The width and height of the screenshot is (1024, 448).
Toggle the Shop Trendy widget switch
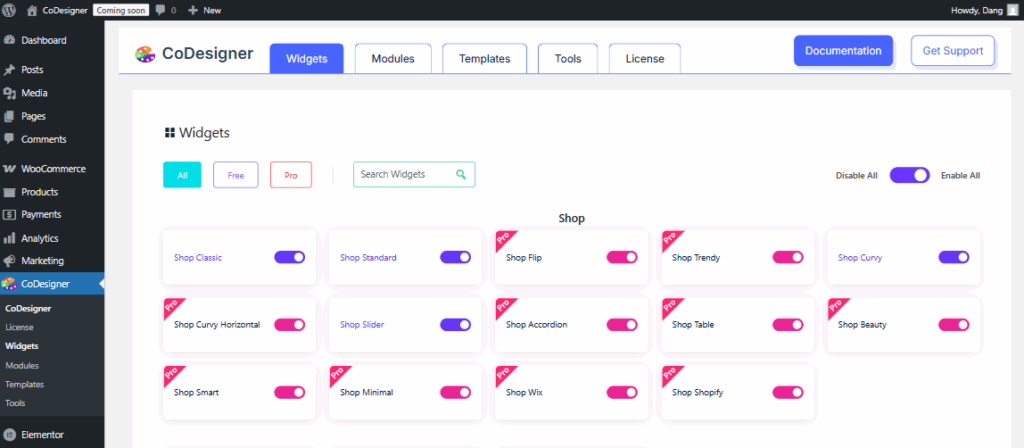pyautogui.click(x=788, y=257)
